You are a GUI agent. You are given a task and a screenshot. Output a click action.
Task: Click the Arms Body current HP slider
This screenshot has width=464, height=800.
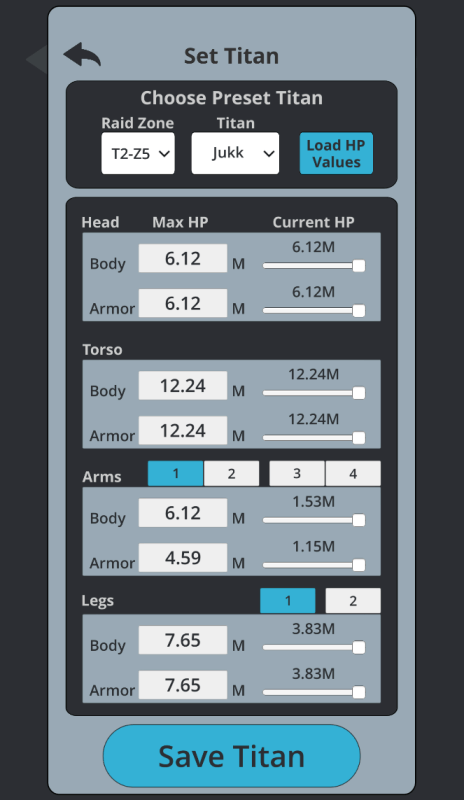[314, 520]
